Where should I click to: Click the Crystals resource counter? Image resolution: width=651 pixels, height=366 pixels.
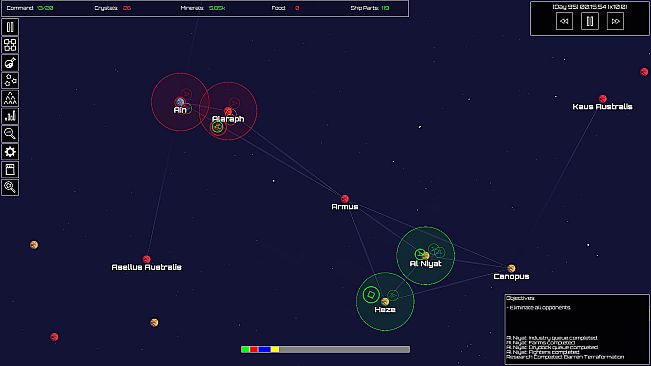click(x=113, y=8)
